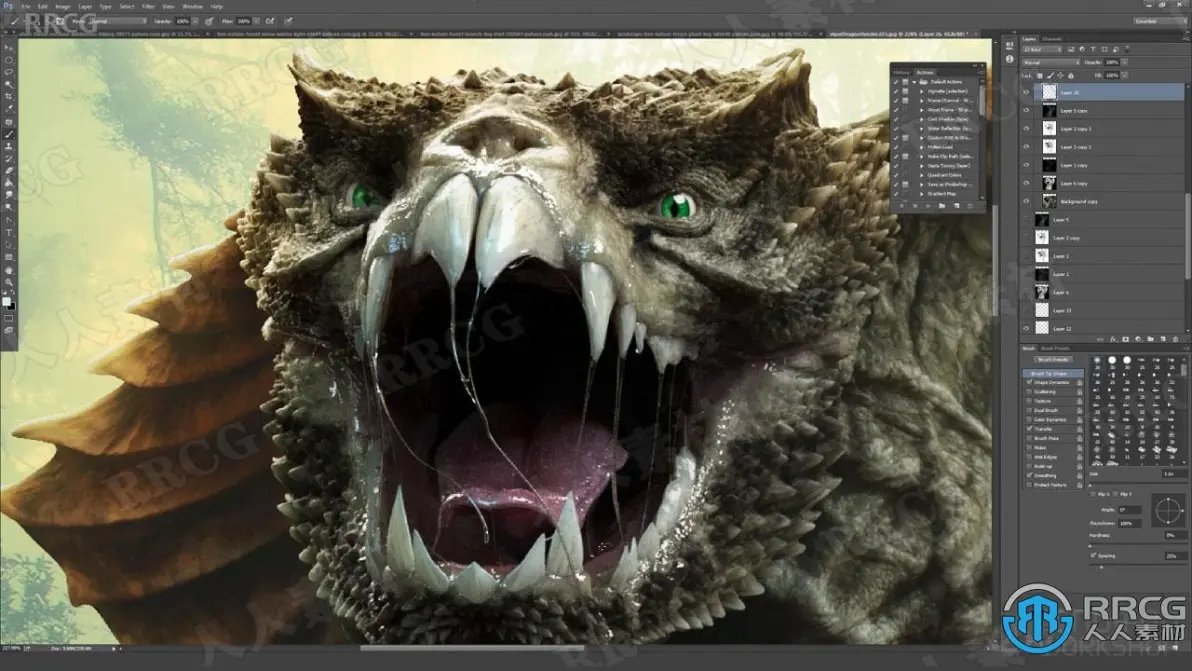Select the Move tool in the toolbar
This screenshot has width=1192, height=671.
pyautogui.click(x=9, y=48)
